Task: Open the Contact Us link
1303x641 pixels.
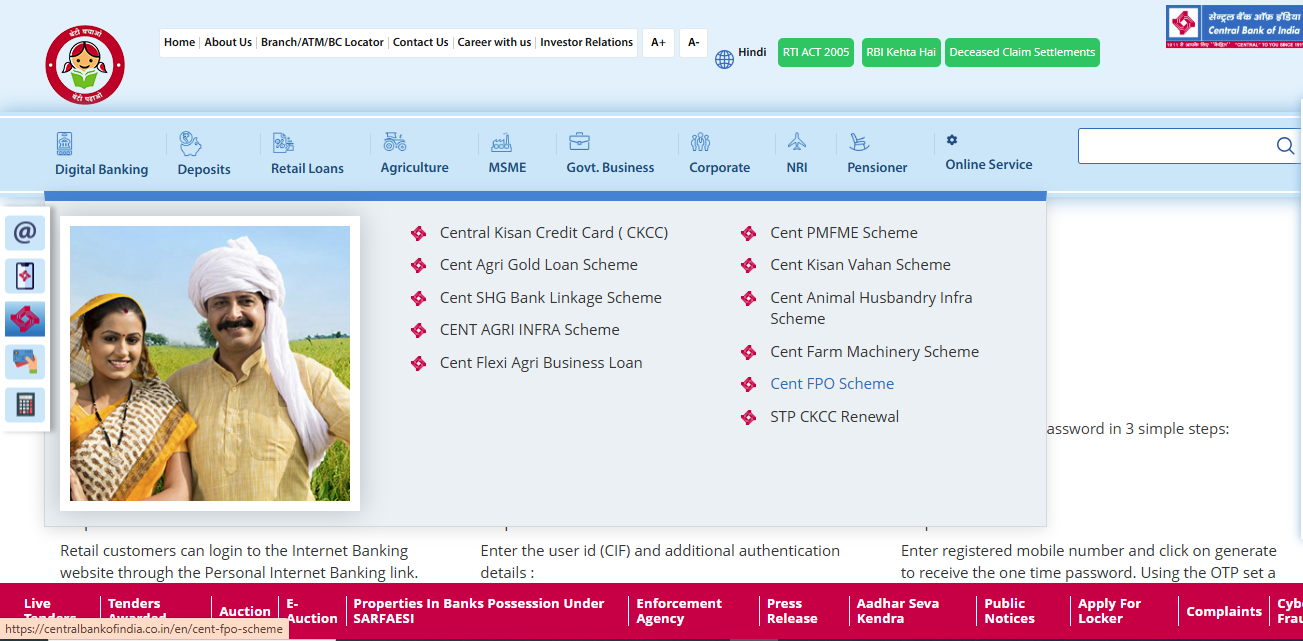Action: (x=420, y=42)
